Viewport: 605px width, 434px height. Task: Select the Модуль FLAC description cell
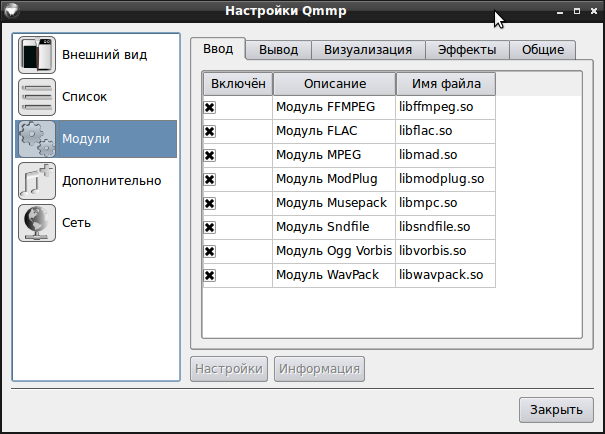click(334, 131)
